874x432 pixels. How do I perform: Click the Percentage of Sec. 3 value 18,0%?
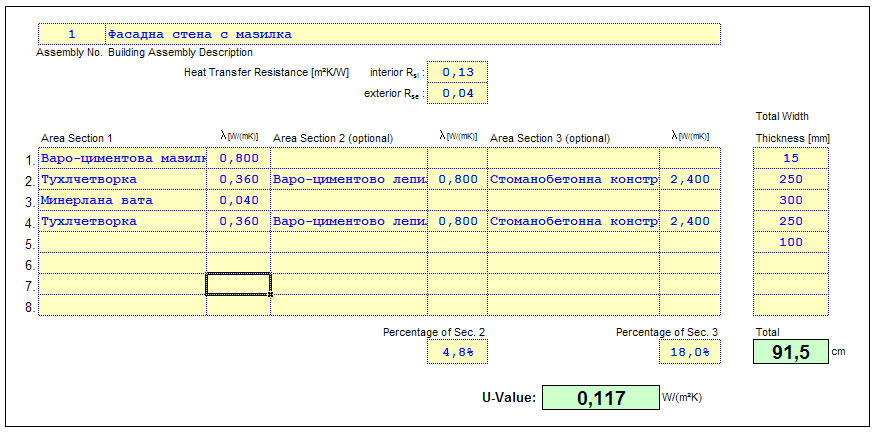(689, 352)
